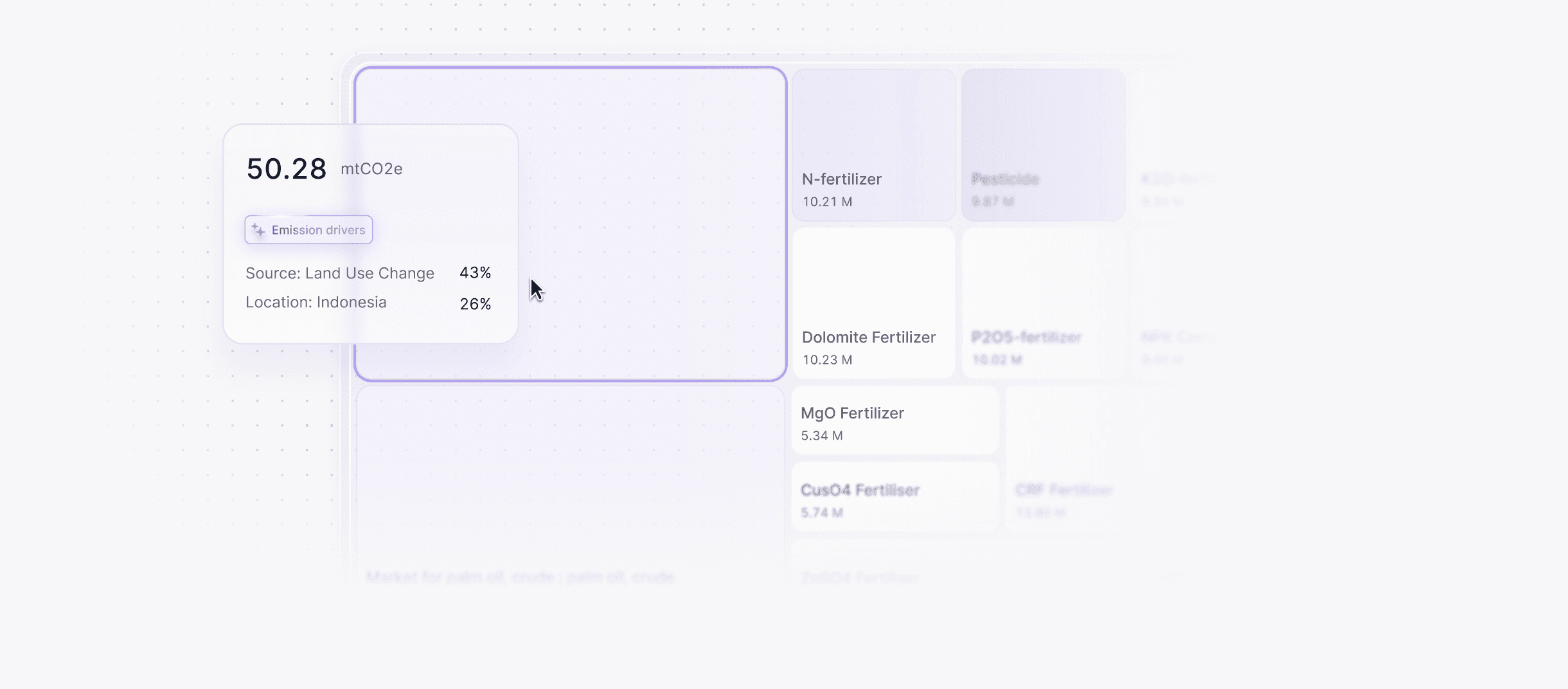Select the CusO4 Fertiliser tile
Viewport: 1568px width, 689px height.
pos(895,497)
